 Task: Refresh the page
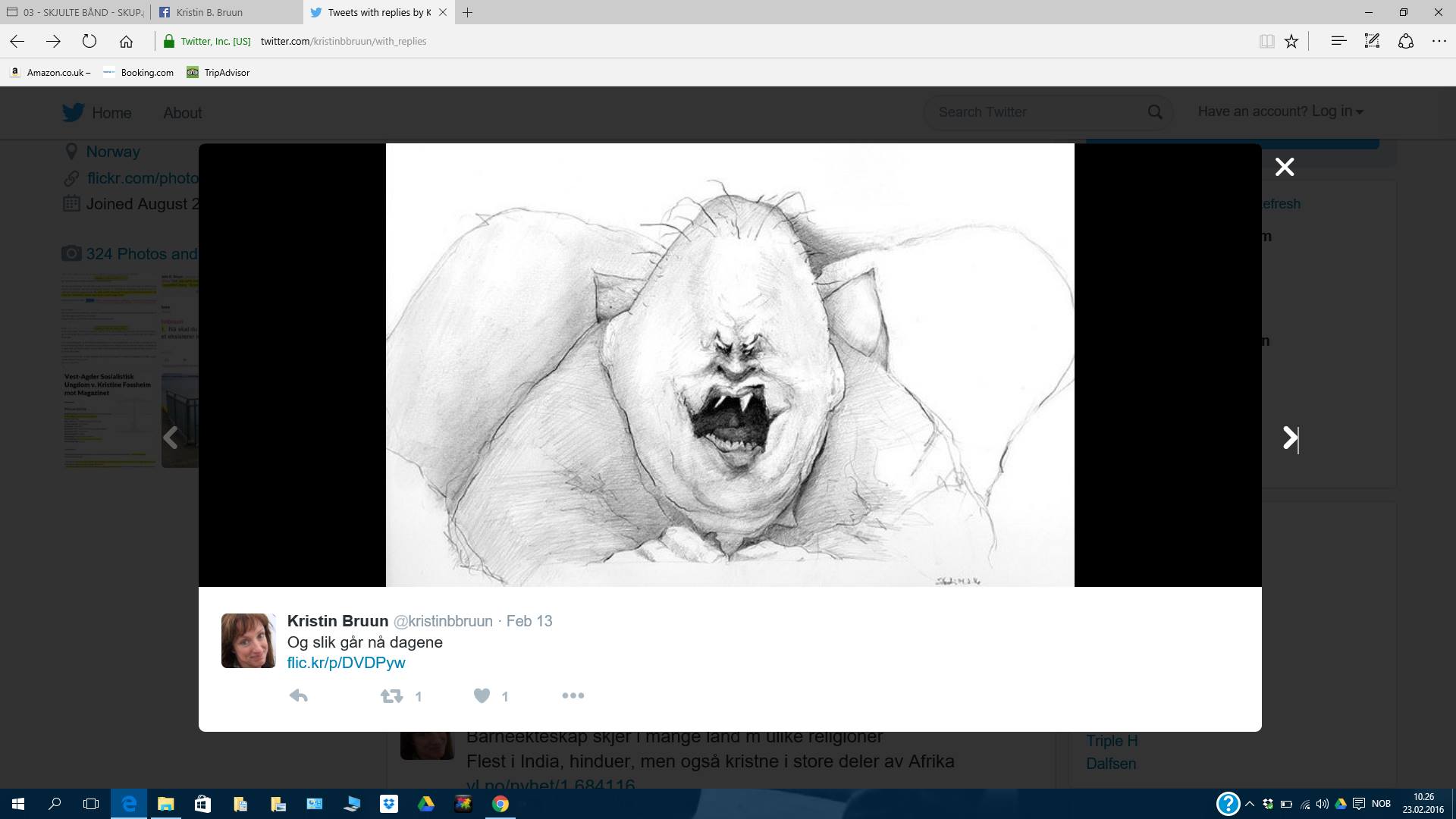(89, 41)
